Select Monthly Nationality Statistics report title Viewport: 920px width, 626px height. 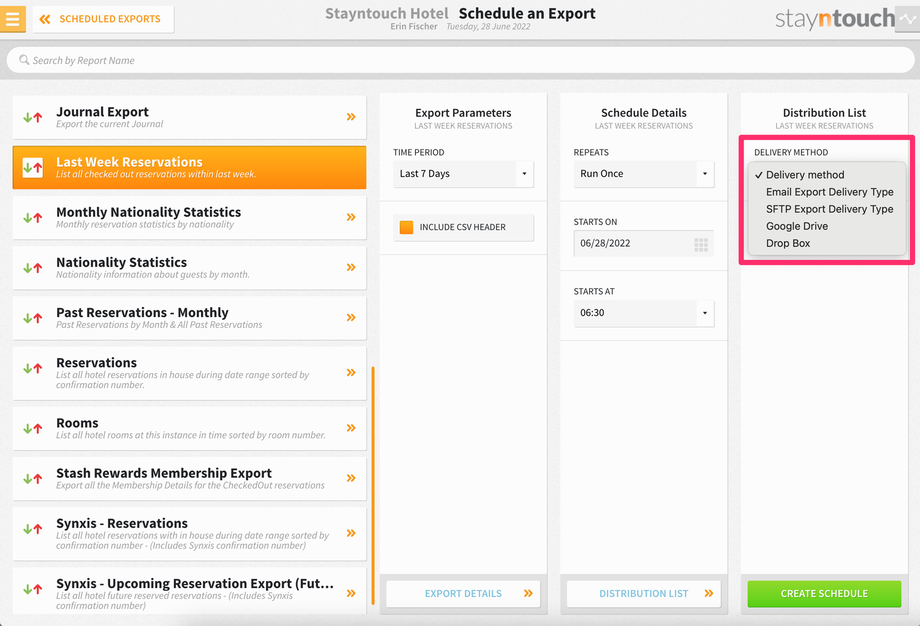tap(148, 212)
